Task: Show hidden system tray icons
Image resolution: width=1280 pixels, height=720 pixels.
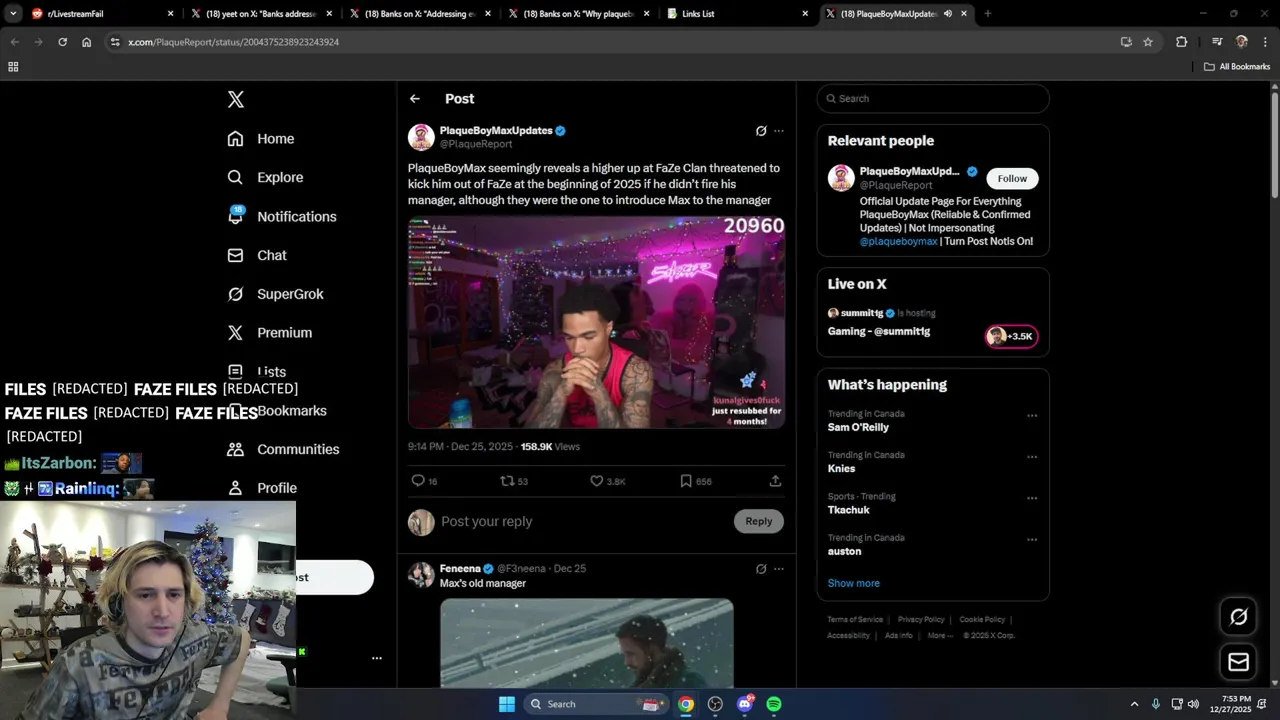Action: (1134, 704)
